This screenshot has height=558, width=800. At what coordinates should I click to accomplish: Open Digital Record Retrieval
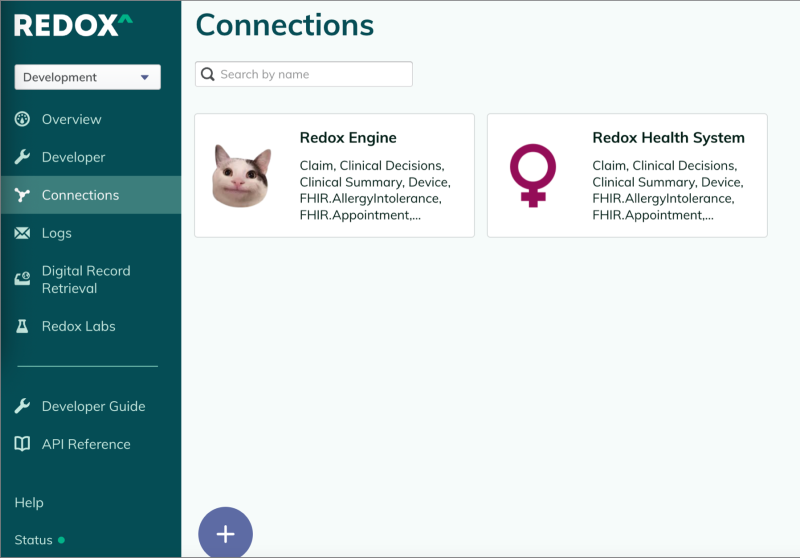(x=86, y=280)
